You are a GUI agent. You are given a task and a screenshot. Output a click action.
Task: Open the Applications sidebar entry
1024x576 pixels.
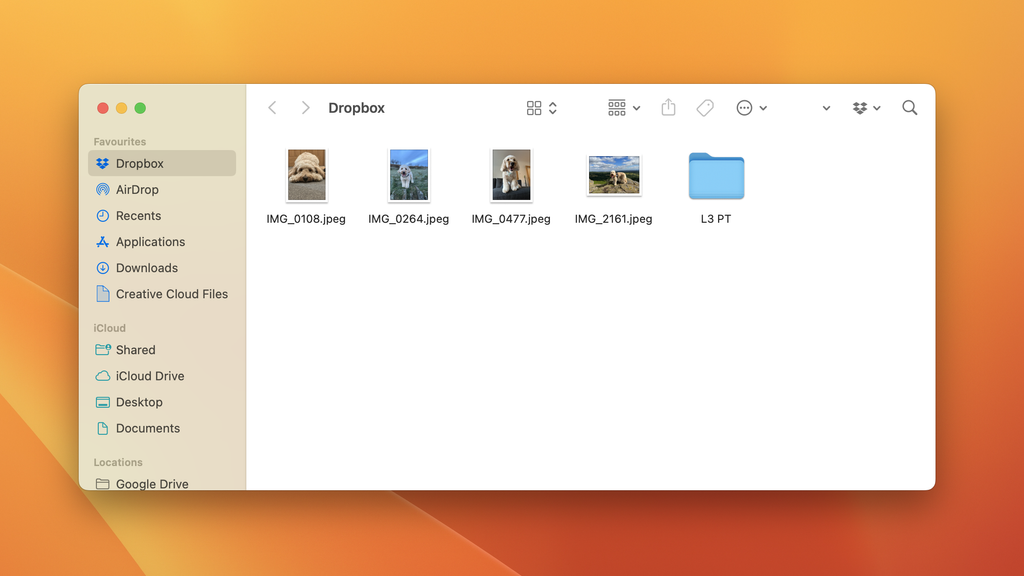pyautogui.click(x=150, y=241)
